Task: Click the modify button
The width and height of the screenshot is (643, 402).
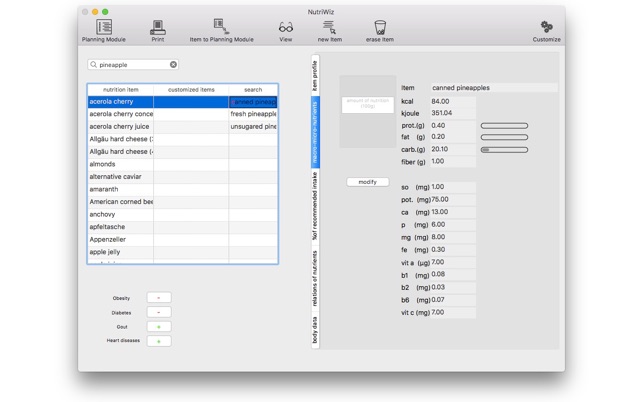Action: [x=367, y=182]
